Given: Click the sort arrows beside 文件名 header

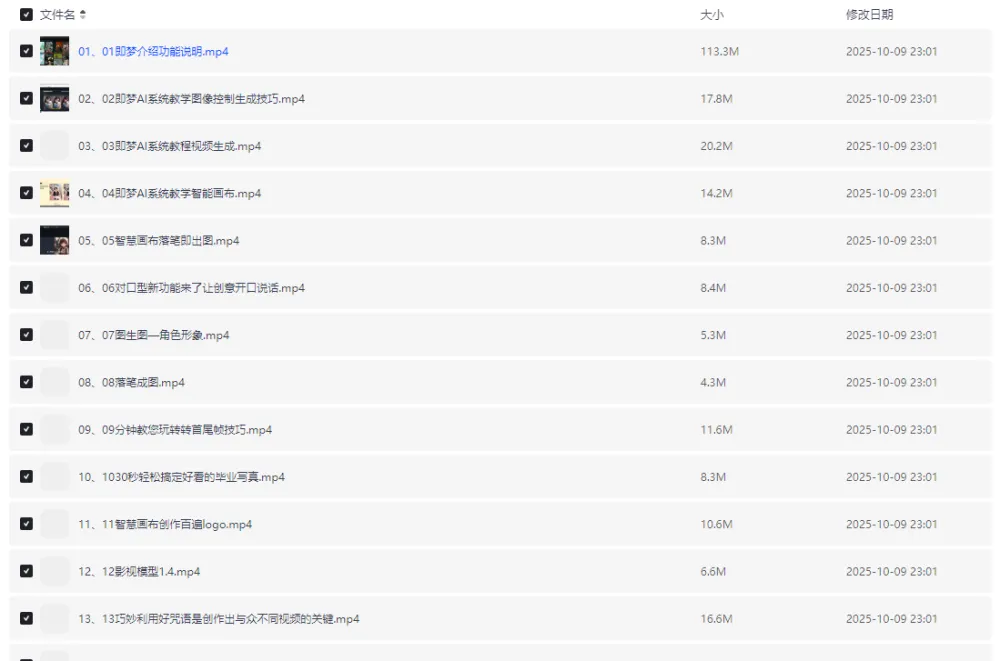Looking at the screenshot, I should [x=83, y=15].
